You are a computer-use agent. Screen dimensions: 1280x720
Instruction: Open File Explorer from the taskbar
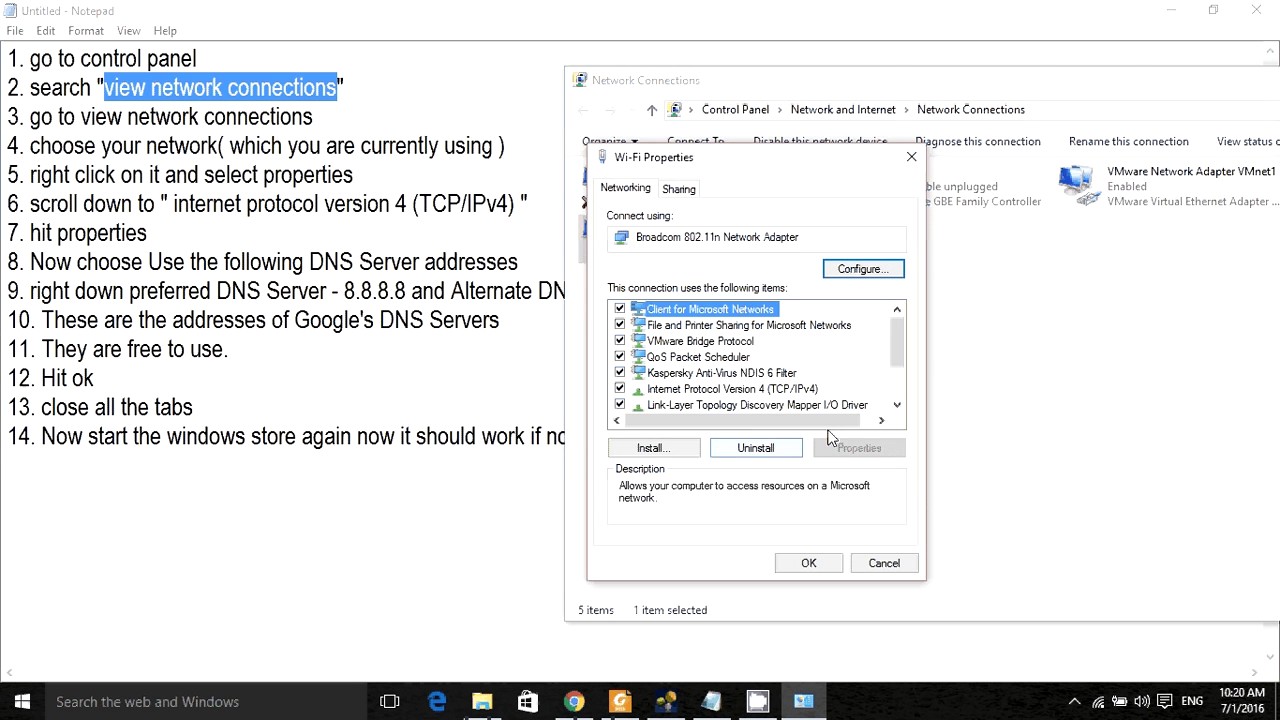click(482, 701)
